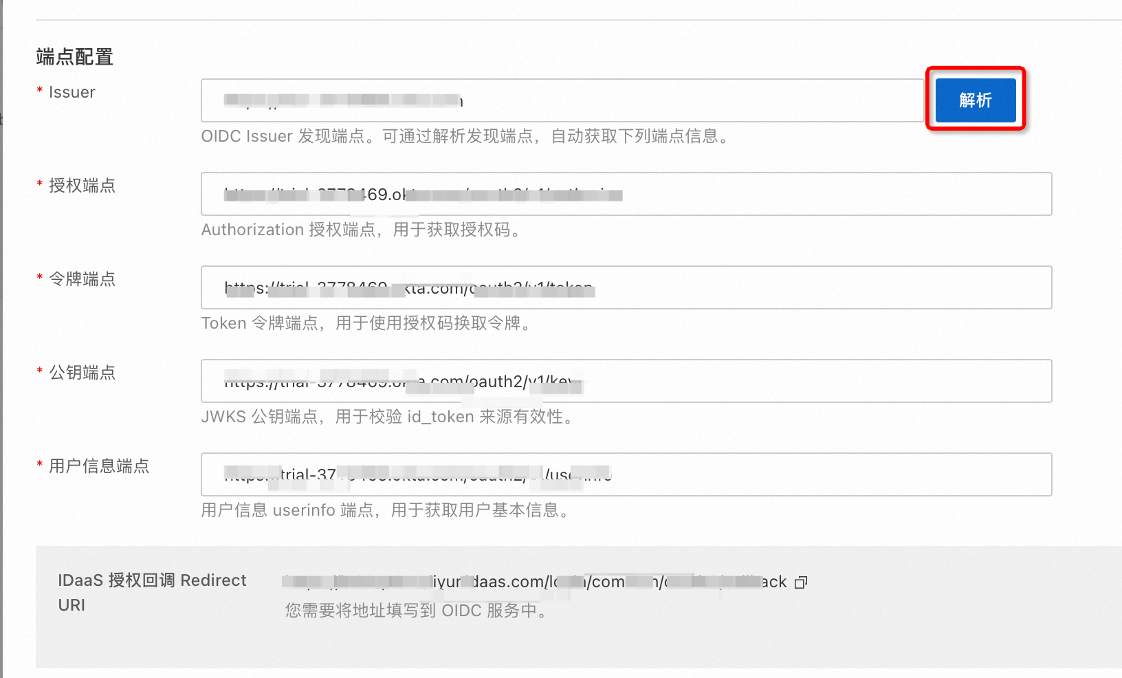Click the IDaaS 授权回调 Redirect URI label

(152, 592)
